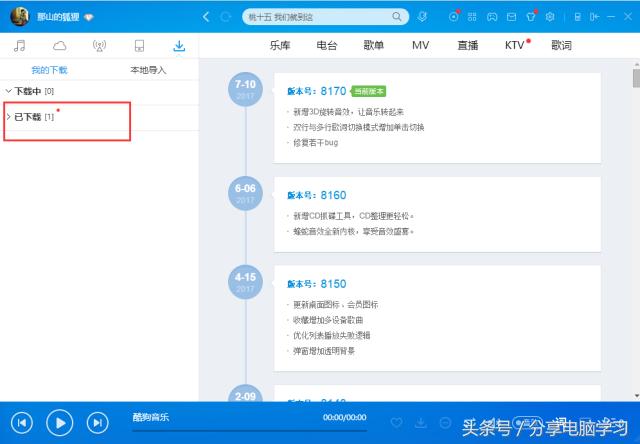
Task: Open the settings gear menu
Action: 550,17
